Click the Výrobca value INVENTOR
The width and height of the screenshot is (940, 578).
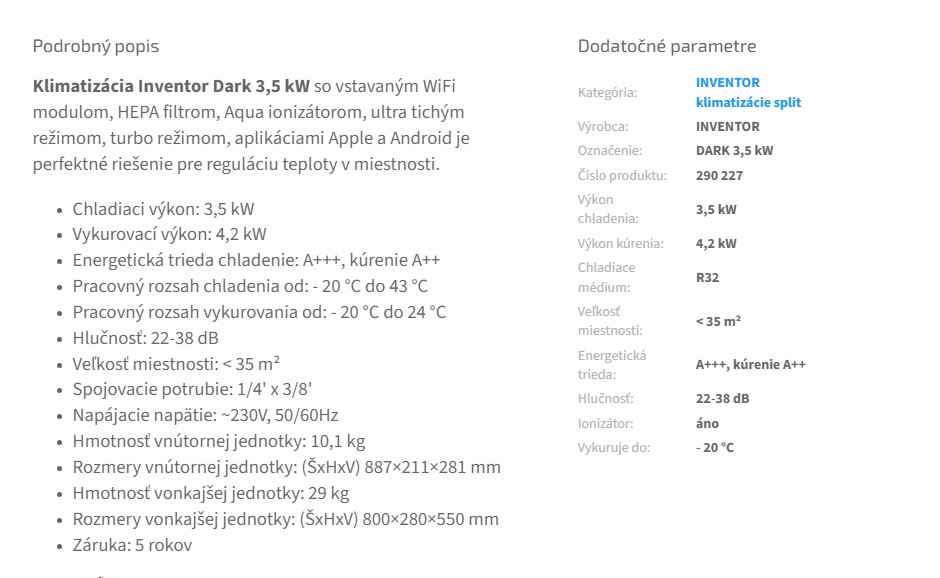coord(727,127)
